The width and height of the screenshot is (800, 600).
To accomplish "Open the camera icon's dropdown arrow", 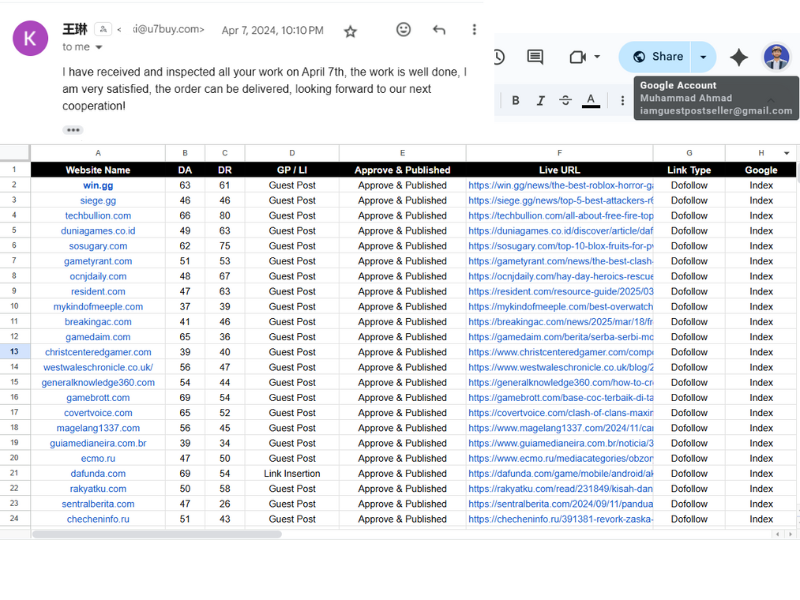I will tap(597, 57).
